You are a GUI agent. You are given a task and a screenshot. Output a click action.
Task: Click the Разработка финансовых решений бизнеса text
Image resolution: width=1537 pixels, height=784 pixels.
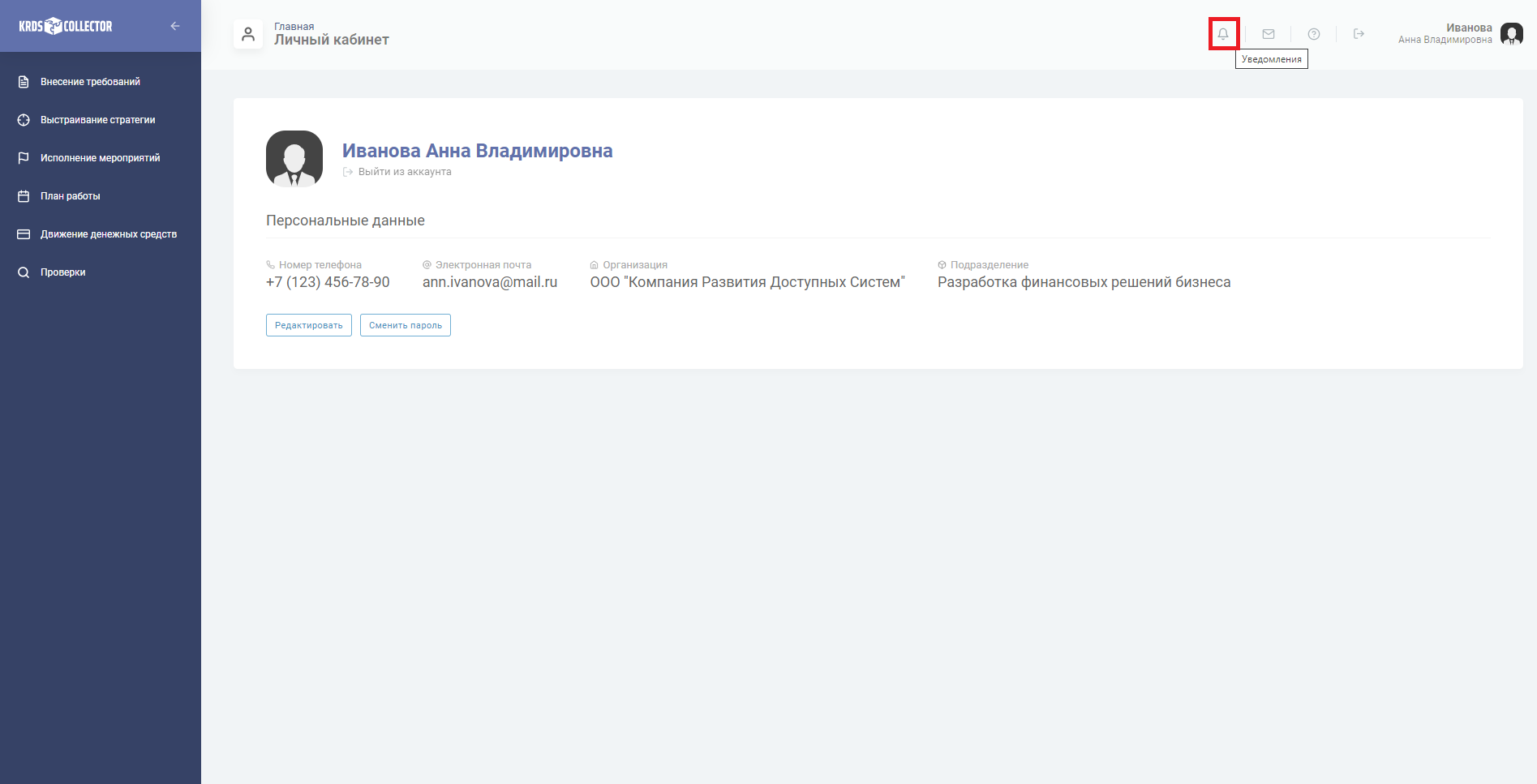pos(1084,282)
